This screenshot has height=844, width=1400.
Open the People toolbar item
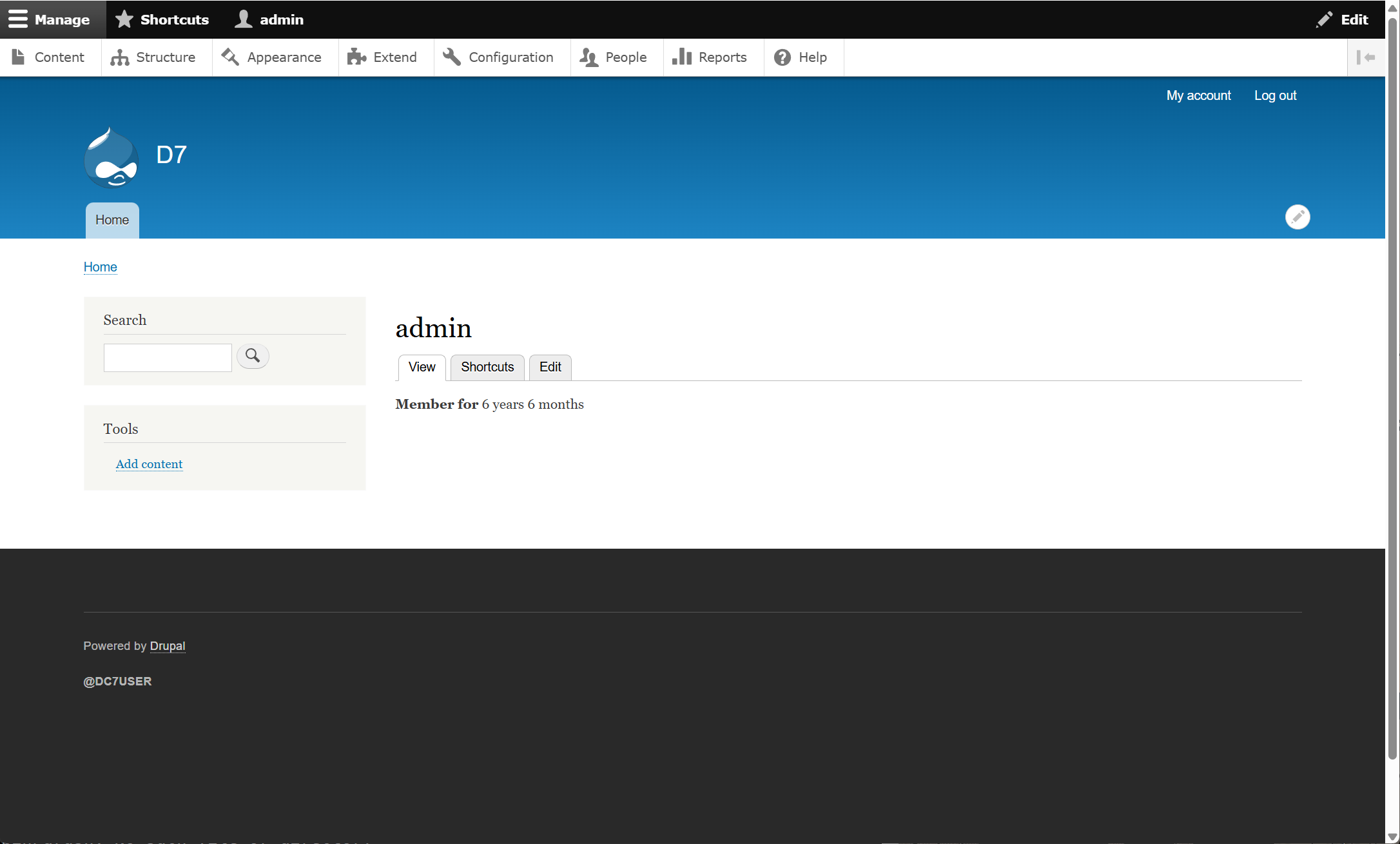[x=614, y=57]
